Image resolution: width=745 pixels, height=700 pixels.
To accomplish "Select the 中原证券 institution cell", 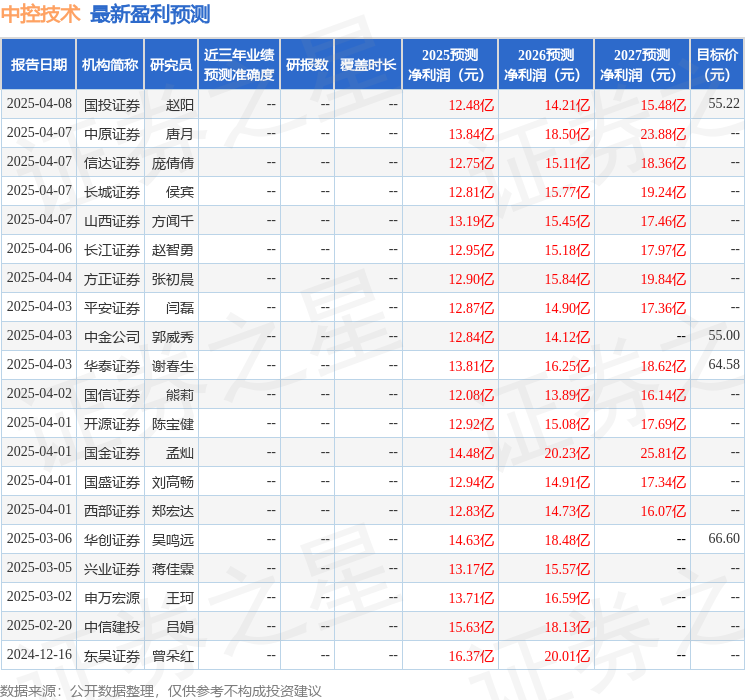I will pyautogui.click(x=112, y=134).
